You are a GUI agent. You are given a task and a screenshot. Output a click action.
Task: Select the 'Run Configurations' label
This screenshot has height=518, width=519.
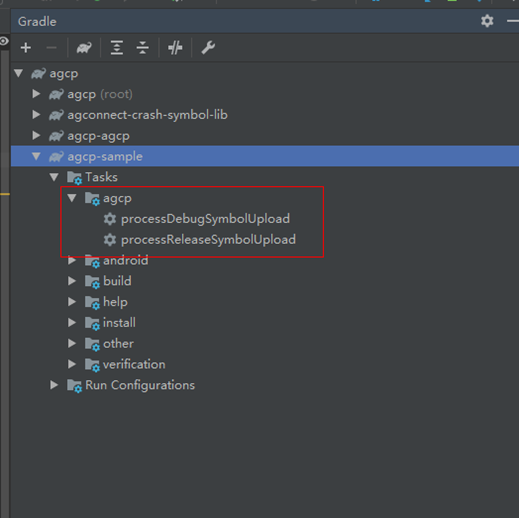(x=140, y=385)
